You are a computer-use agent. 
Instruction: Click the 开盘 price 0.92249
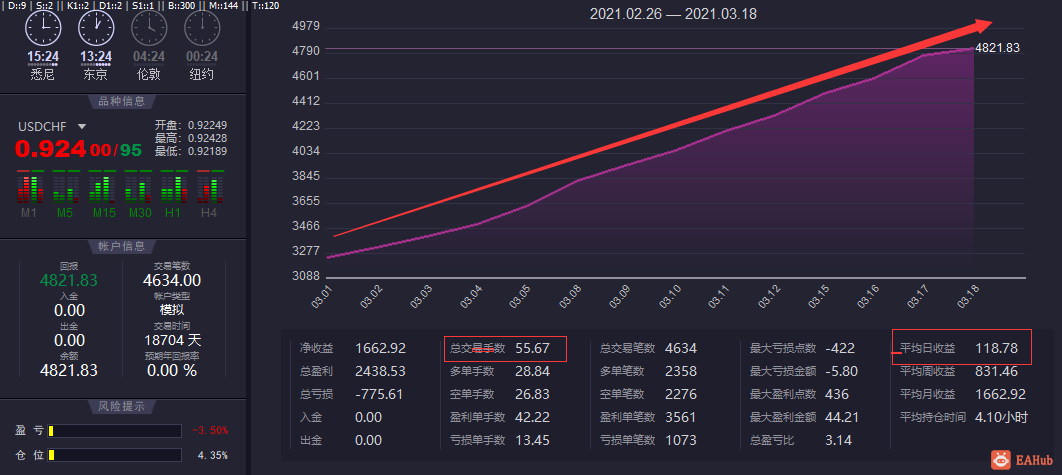pos(207,125)
